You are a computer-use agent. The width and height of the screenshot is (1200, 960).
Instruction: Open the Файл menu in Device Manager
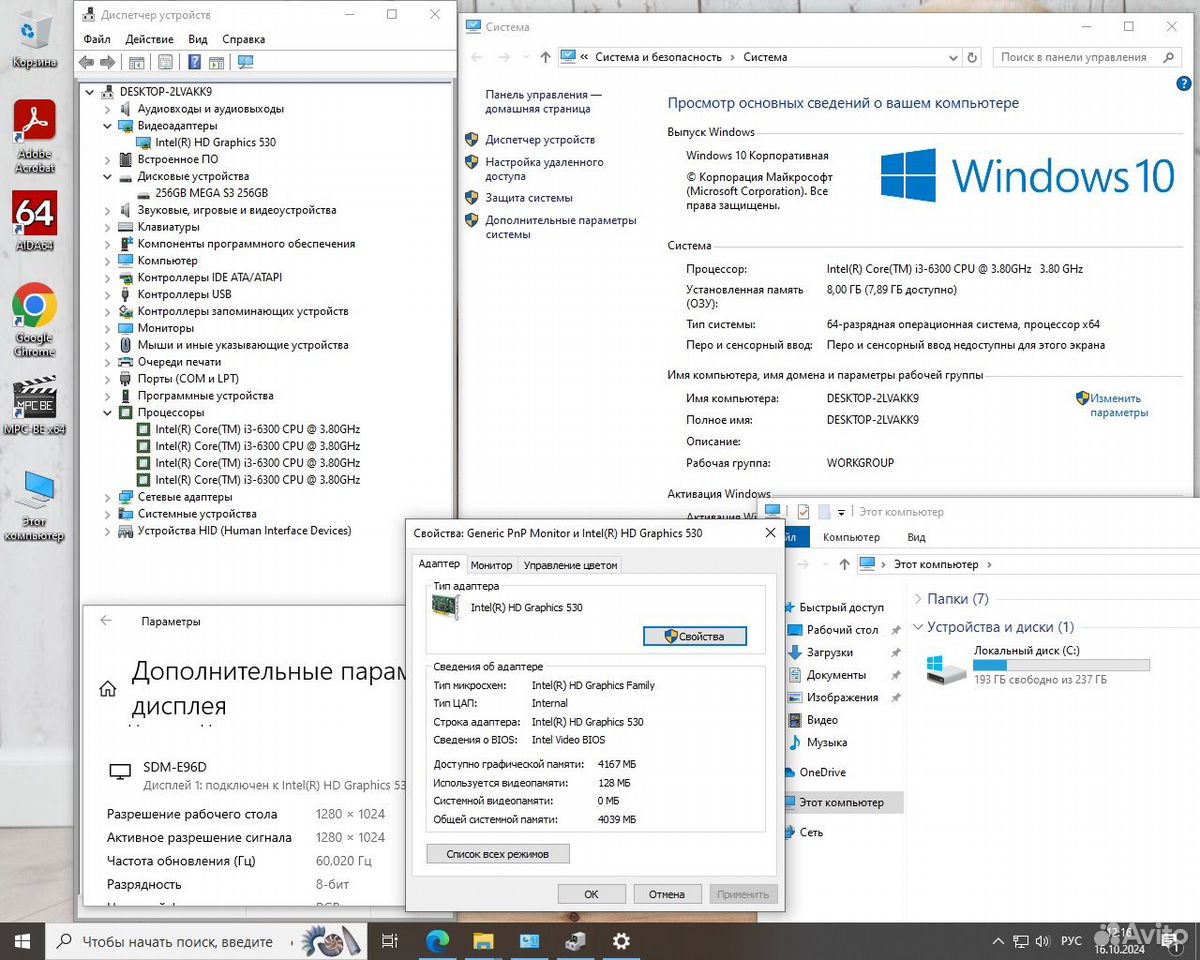(97, 39)
